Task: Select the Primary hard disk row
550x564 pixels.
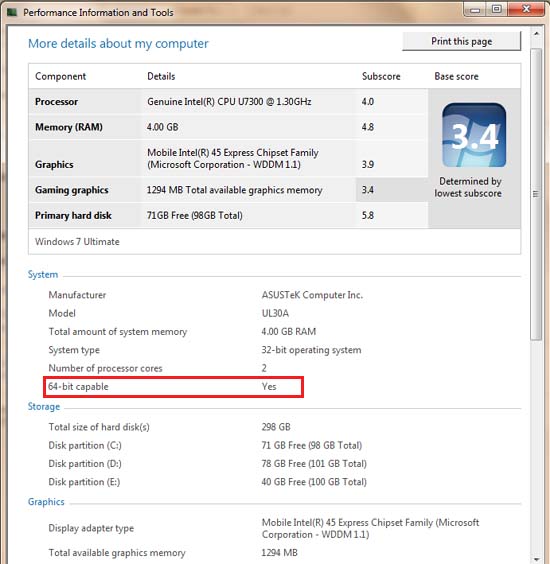Action: pos(228,215)
